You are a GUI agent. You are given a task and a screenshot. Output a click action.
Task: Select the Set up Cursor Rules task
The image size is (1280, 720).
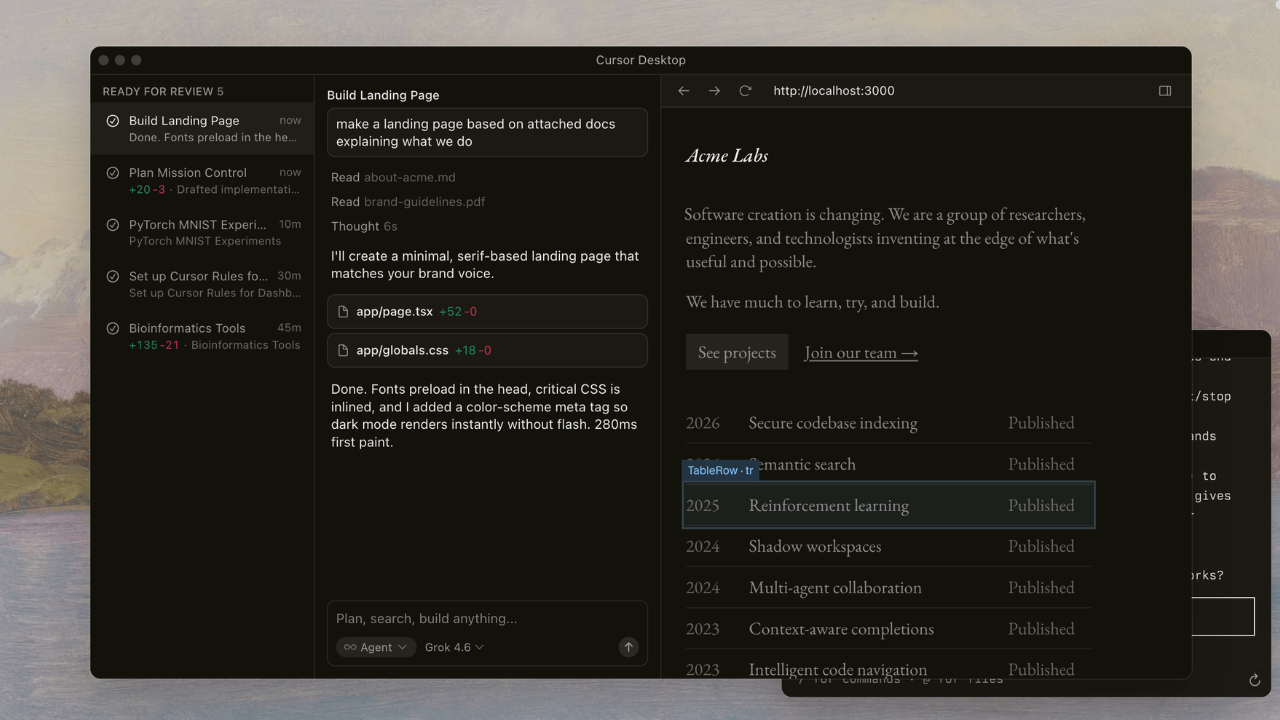pyautogui.click(x=203, y=285)
